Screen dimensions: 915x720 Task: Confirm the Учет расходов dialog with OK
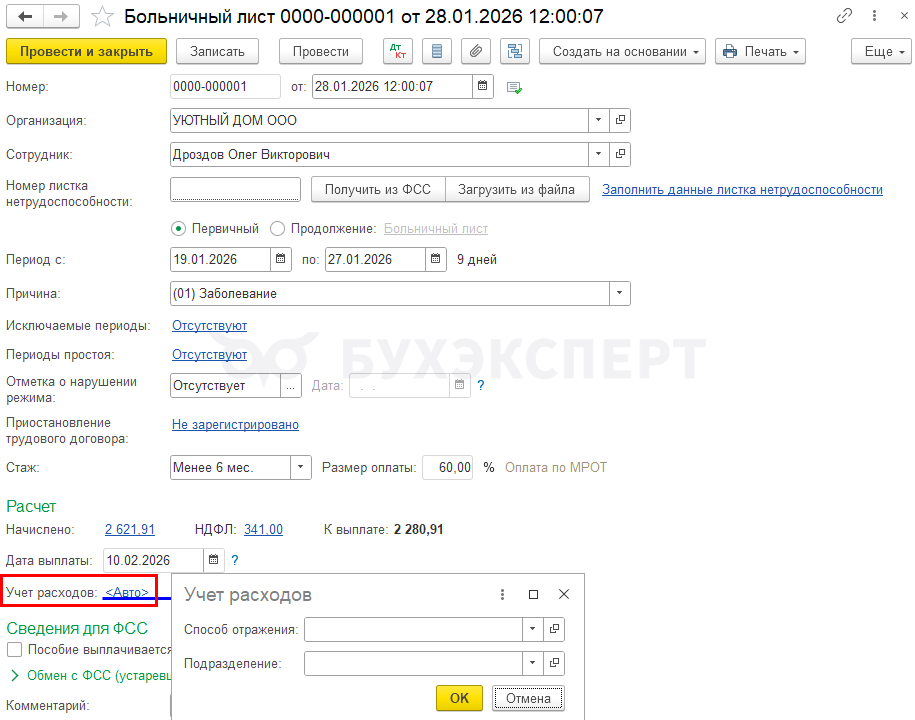click(459, 698)
